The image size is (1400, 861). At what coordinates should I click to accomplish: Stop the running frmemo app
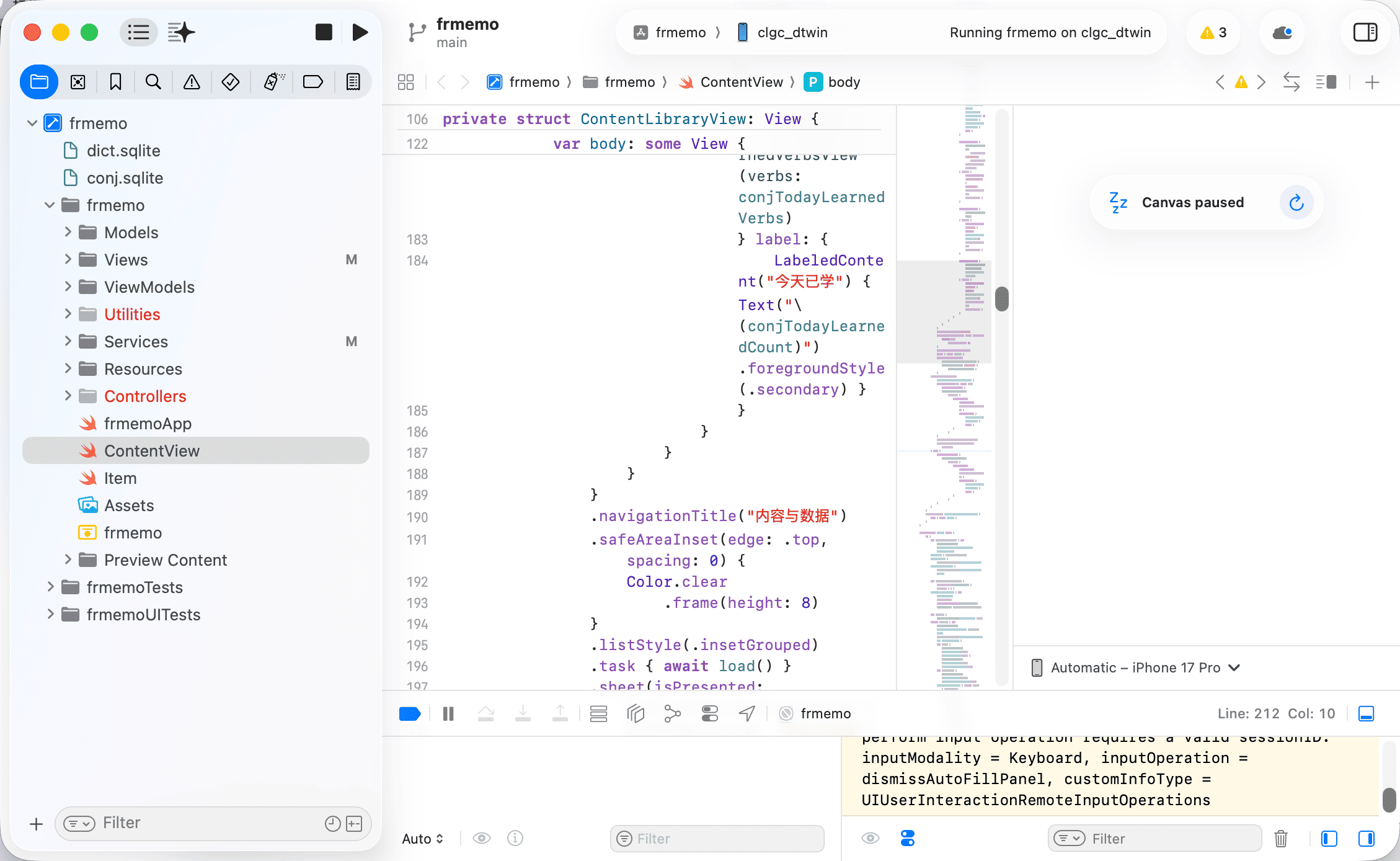324,32
